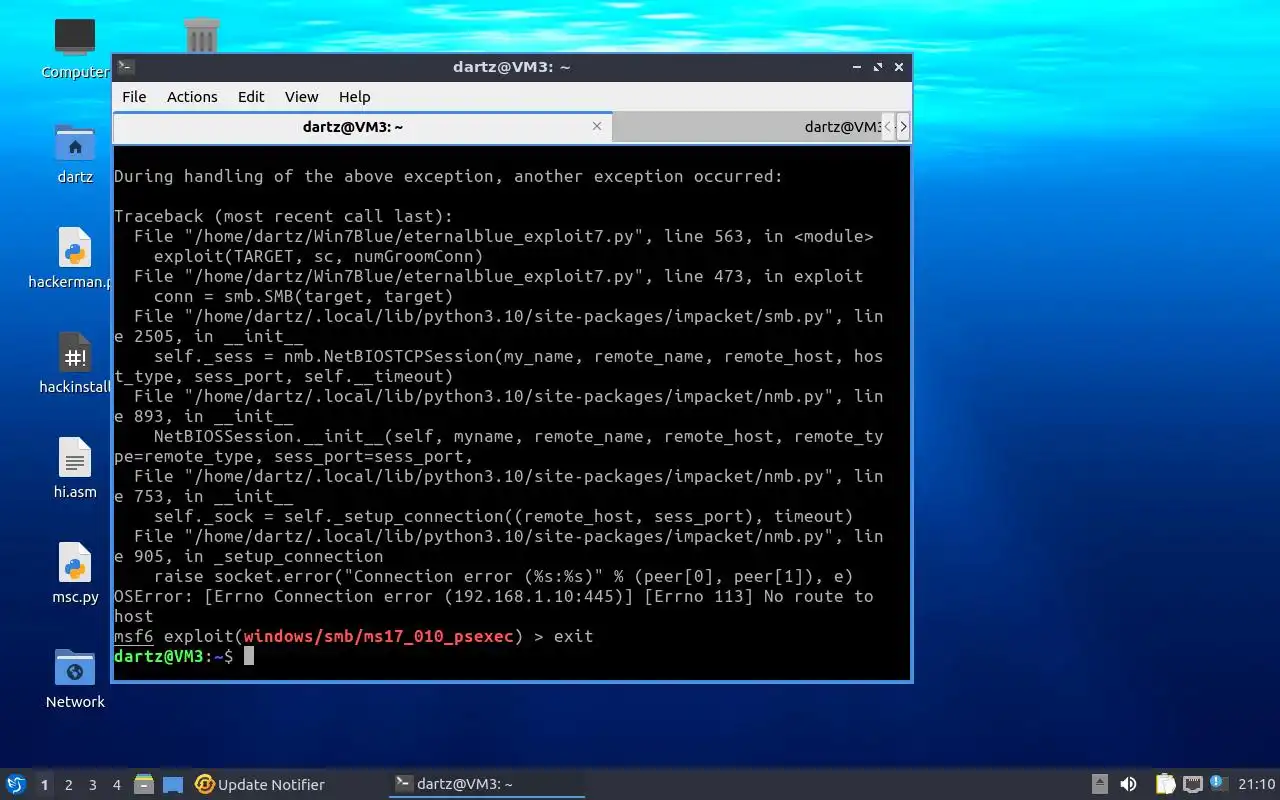Viewport: 1280px width, 800px height.
Task: Launch file manager from taskbar
Action: click(x=144, y=784)
